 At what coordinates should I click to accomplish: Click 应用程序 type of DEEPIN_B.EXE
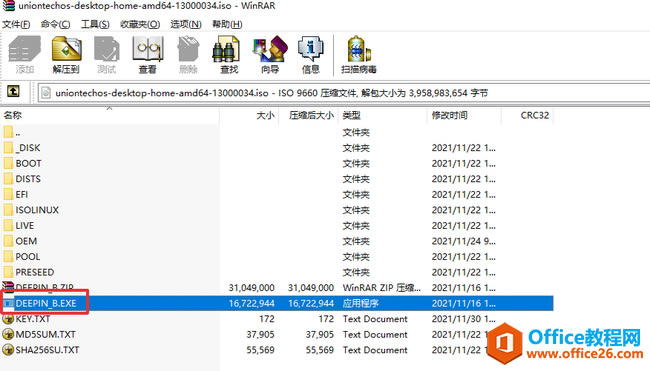click(360, 303)
